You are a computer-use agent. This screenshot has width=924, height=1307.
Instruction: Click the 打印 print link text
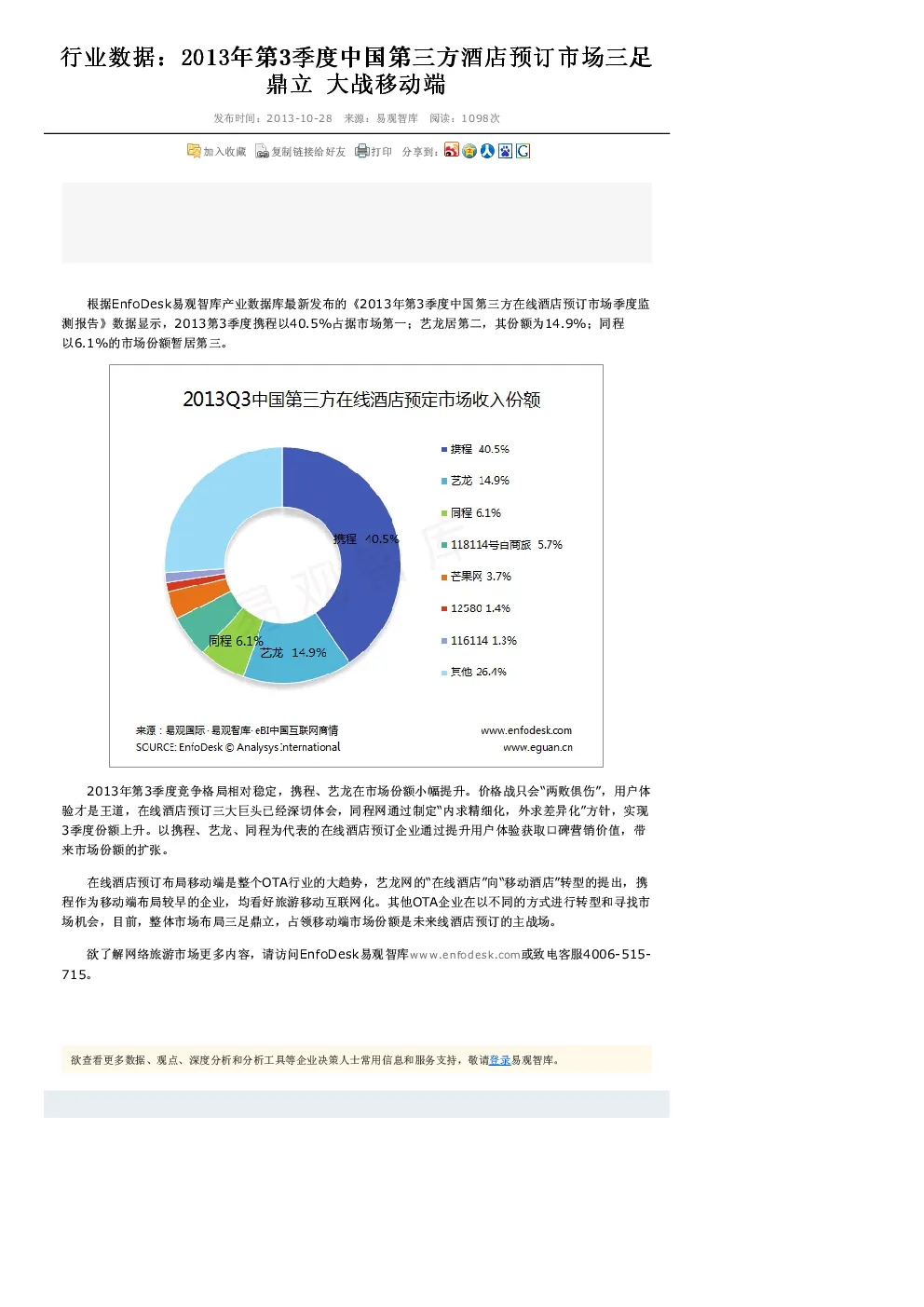381,152
